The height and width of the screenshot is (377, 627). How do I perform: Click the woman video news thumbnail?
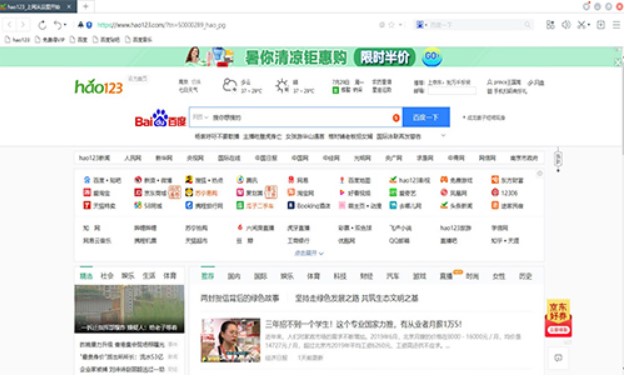(230, 340)
